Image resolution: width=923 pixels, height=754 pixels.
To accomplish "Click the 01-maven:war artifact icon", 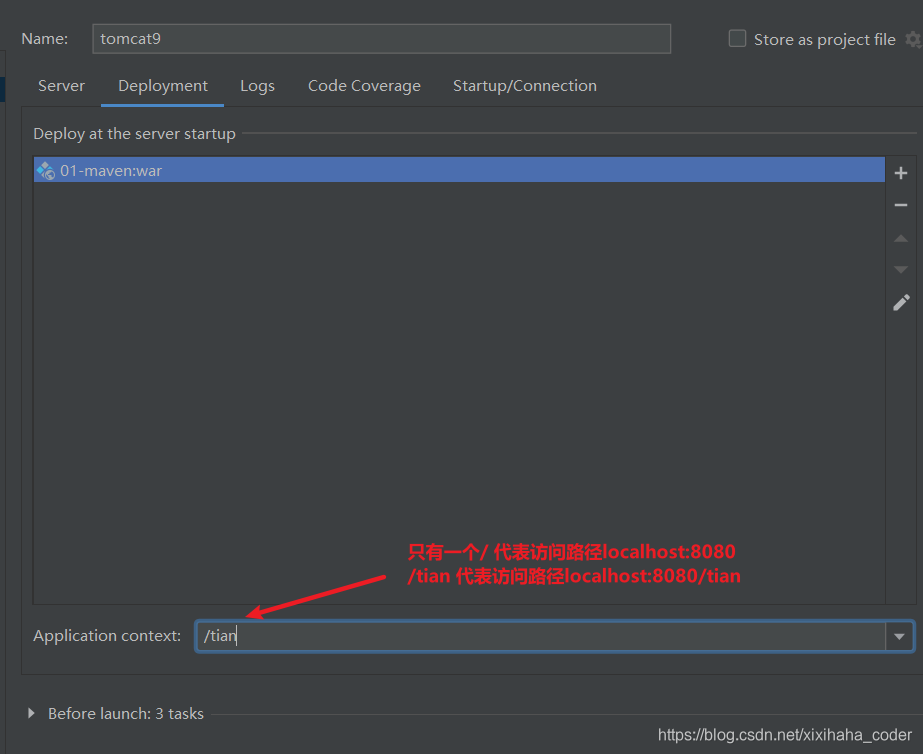I will 45,171.
